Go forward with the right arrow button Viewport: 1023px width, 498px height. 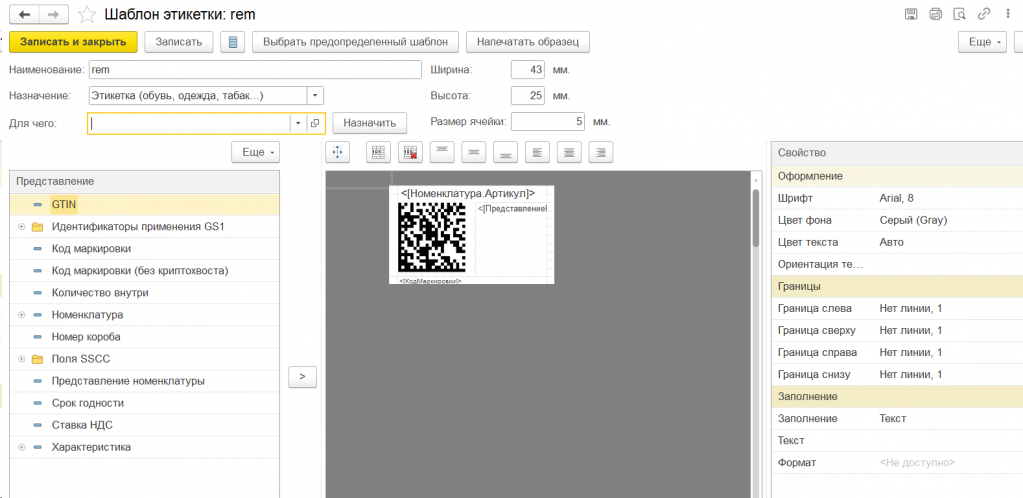tap(55, 14)
